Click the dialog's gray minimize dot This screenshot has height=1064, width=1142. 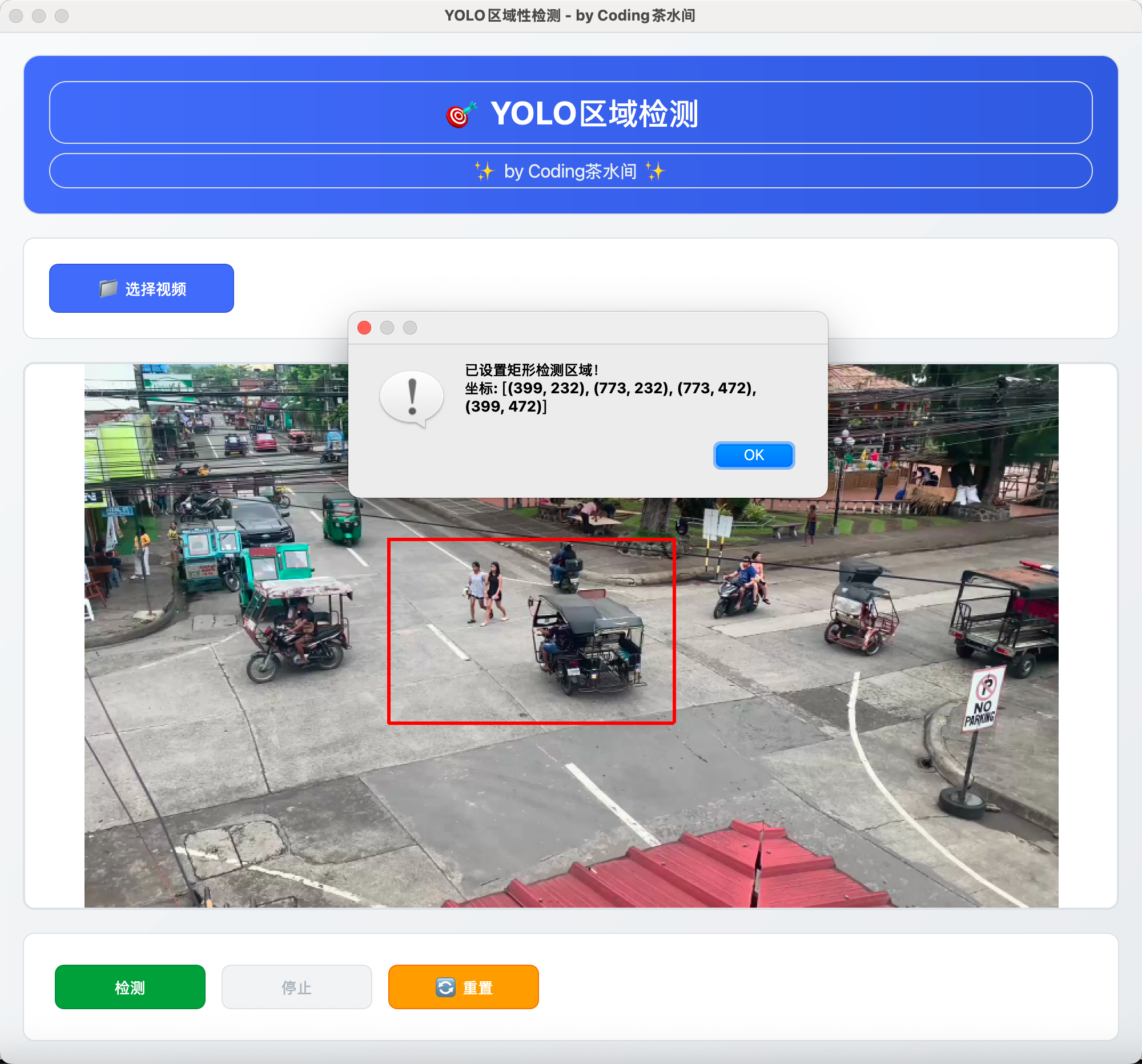(387, 327)
